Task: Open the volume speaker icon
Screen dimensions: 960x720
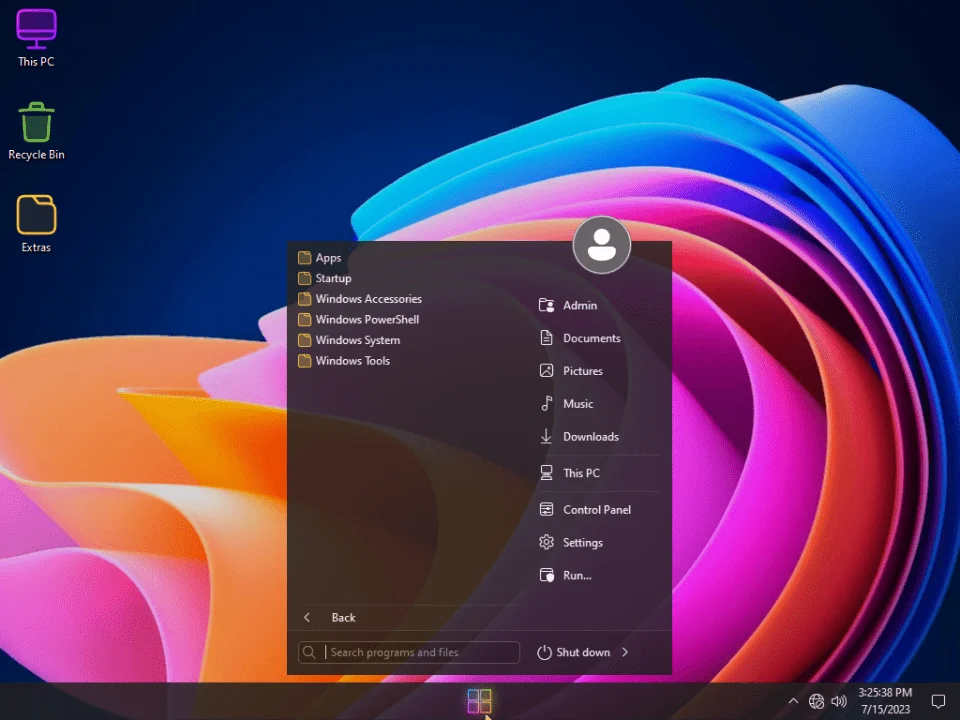Action: pyautogui.click(x=839, y=701)
